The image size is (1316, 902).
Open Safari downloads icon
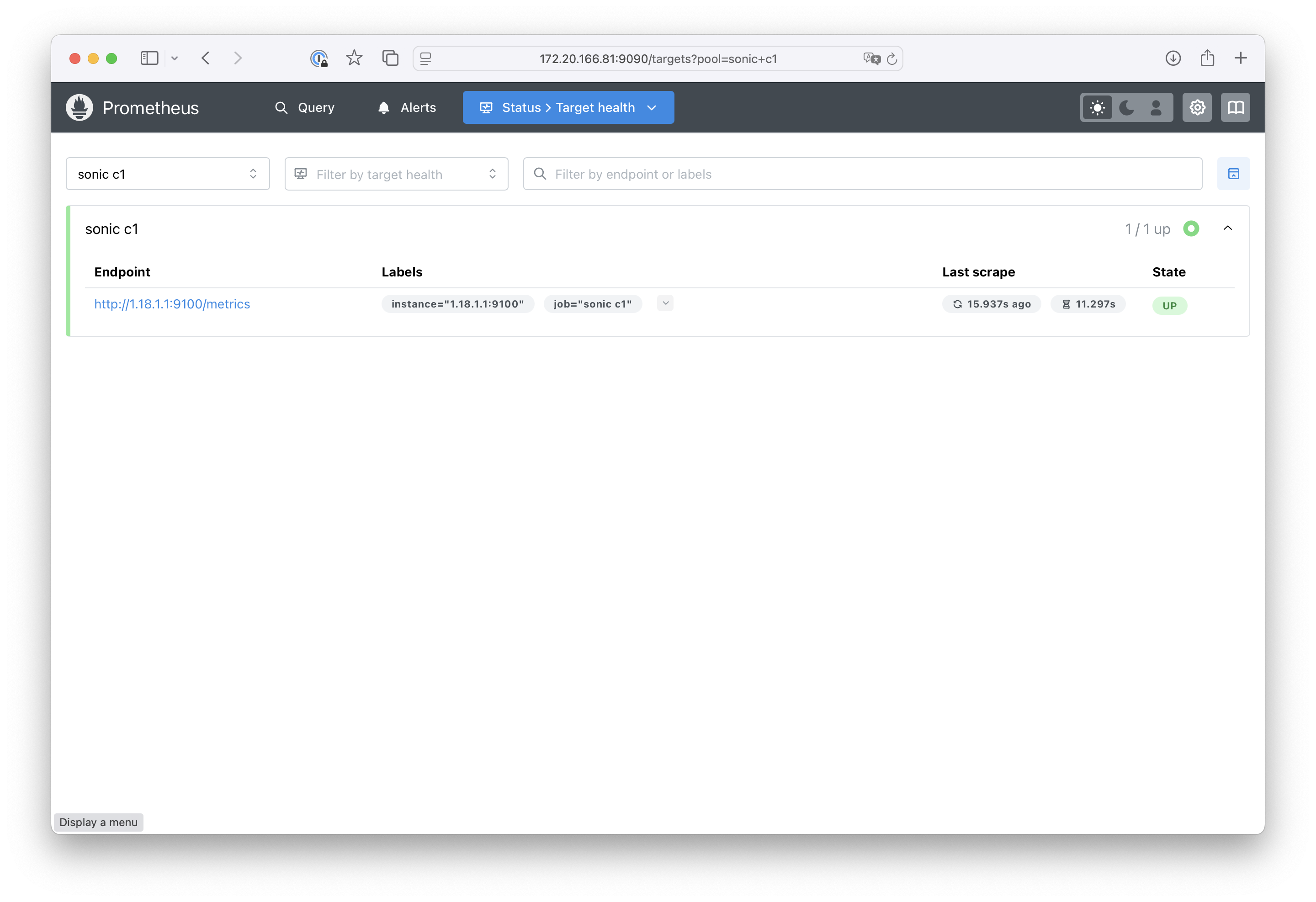1173,58
